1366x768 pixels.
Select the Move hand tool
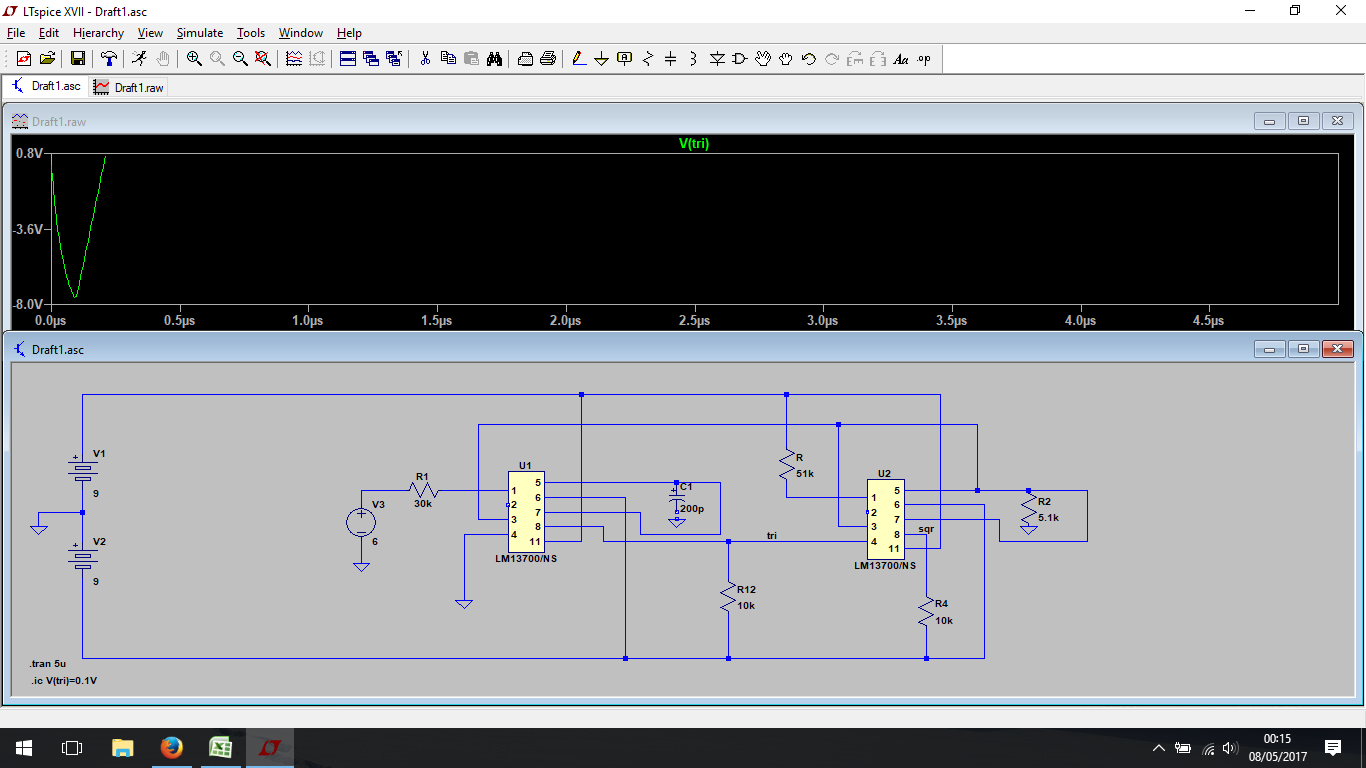tap(763, 59)
